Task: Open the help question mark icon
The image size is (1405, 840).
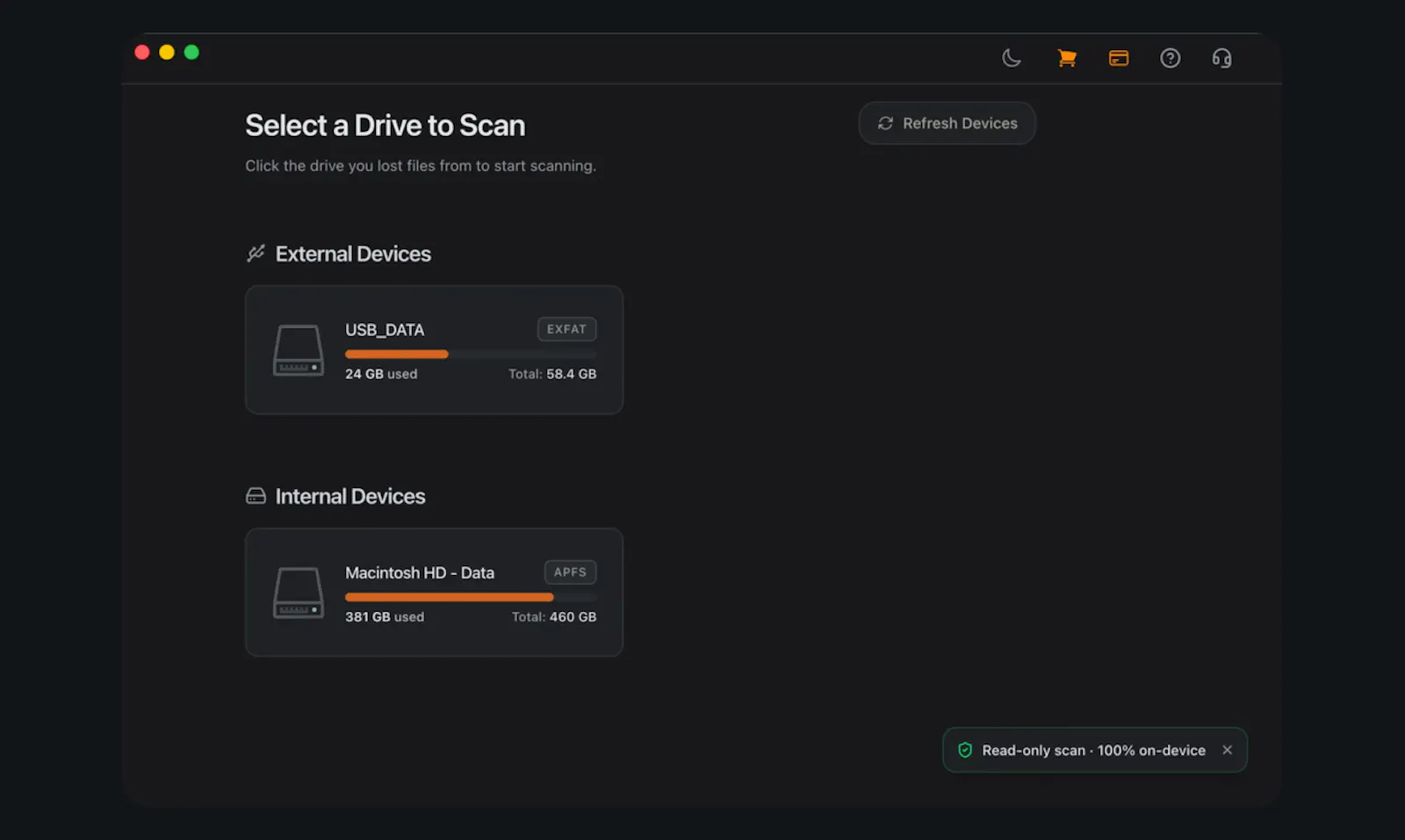Action: [1171, 58]
